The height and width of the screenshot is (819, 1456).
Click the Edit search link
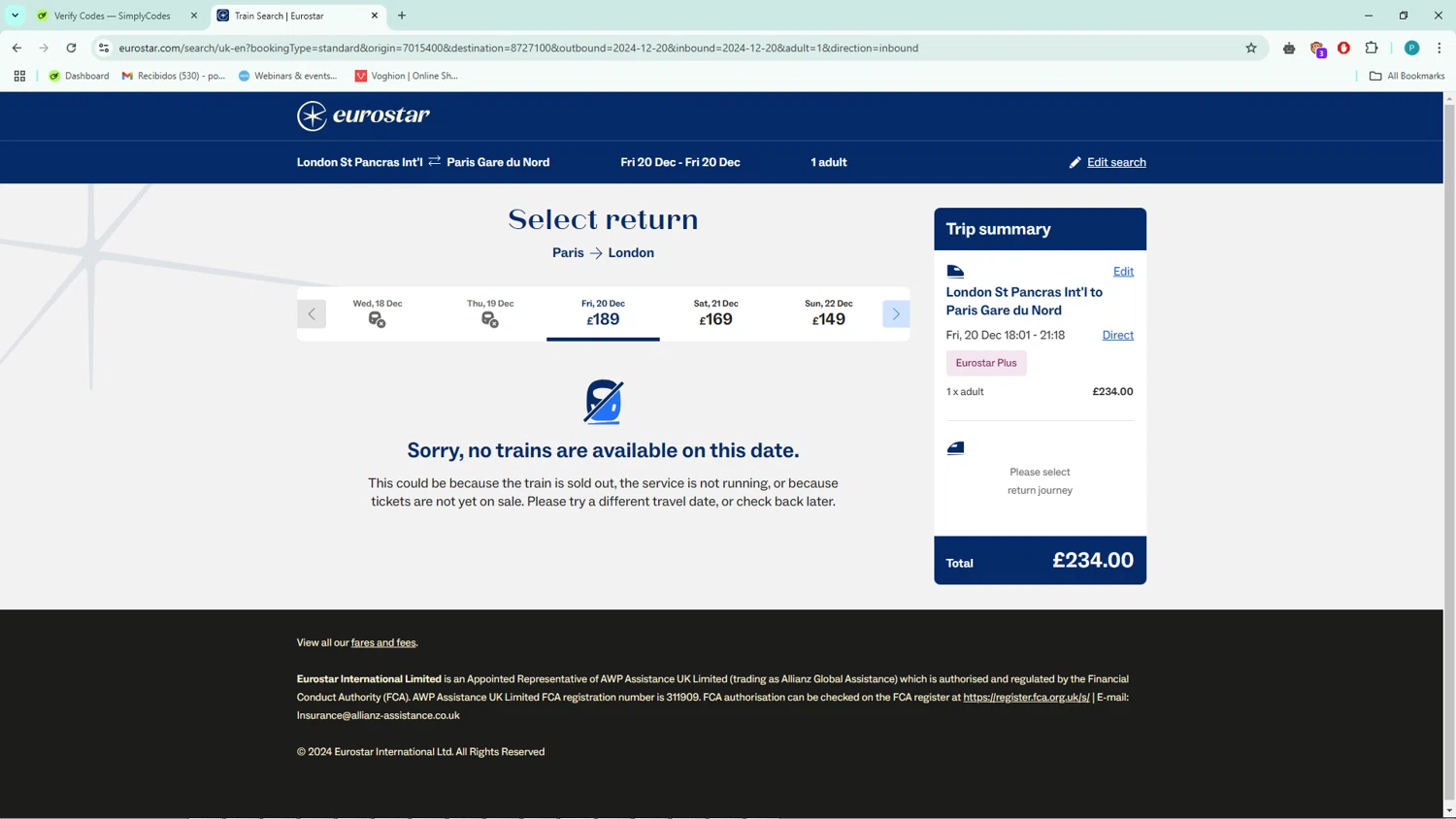click(1116, 162)
